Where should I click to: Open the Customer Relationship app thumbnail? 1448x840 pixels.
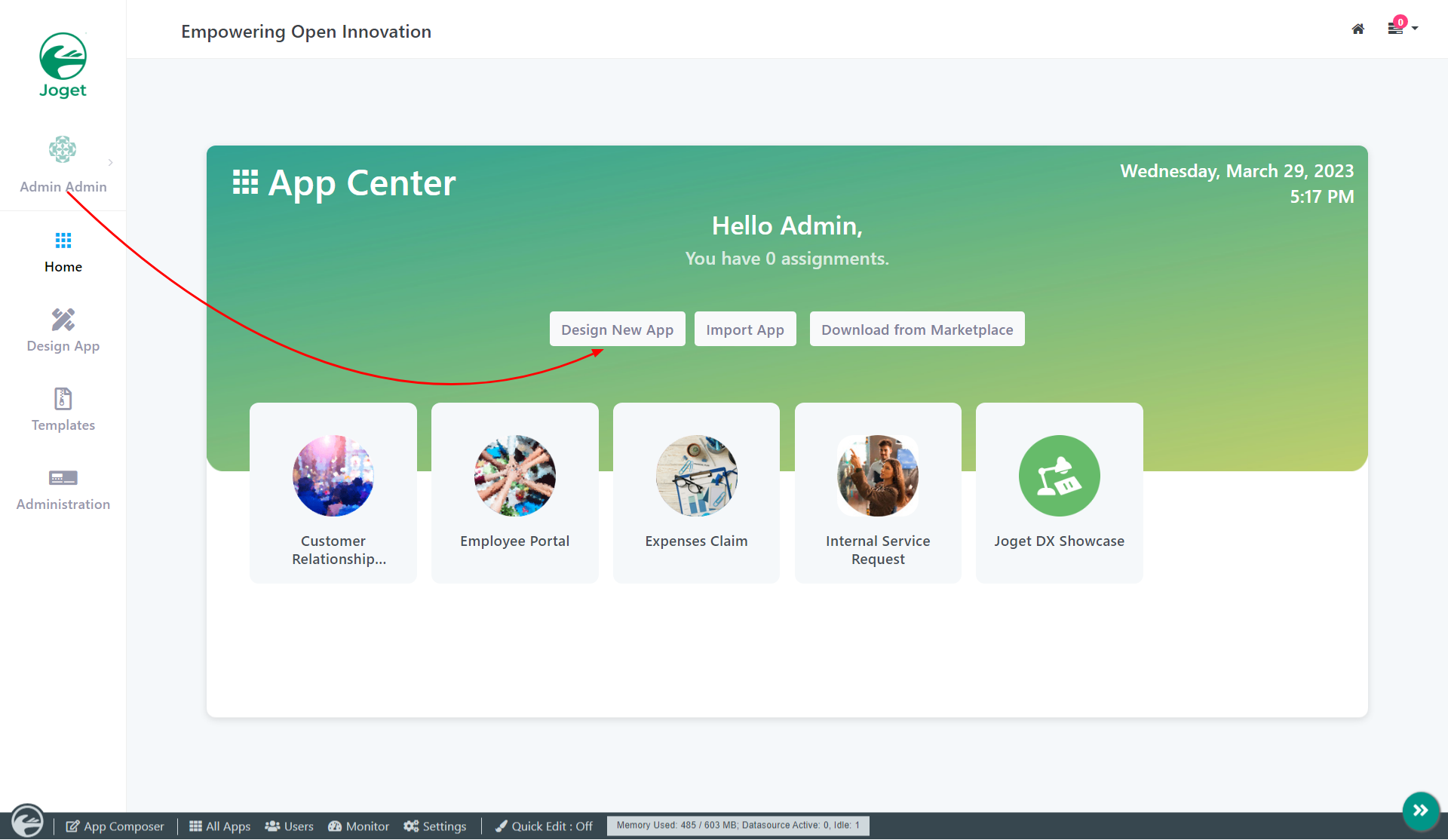pos(333,476)
